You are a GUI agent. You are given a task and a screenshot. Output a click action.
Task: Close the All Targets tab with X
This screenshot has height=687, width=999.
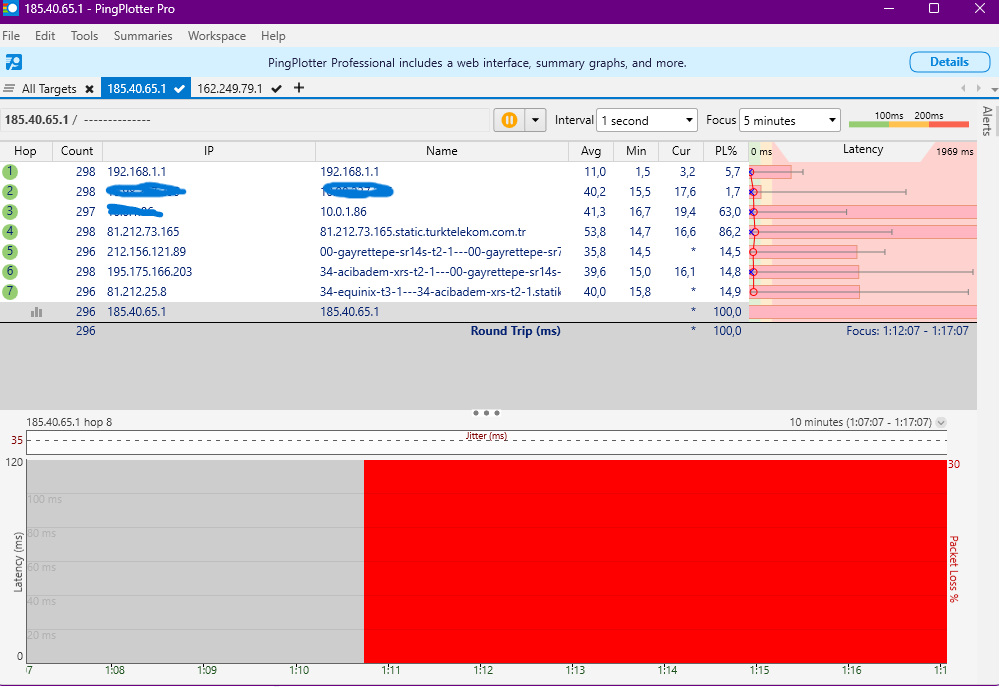[89, 89]
